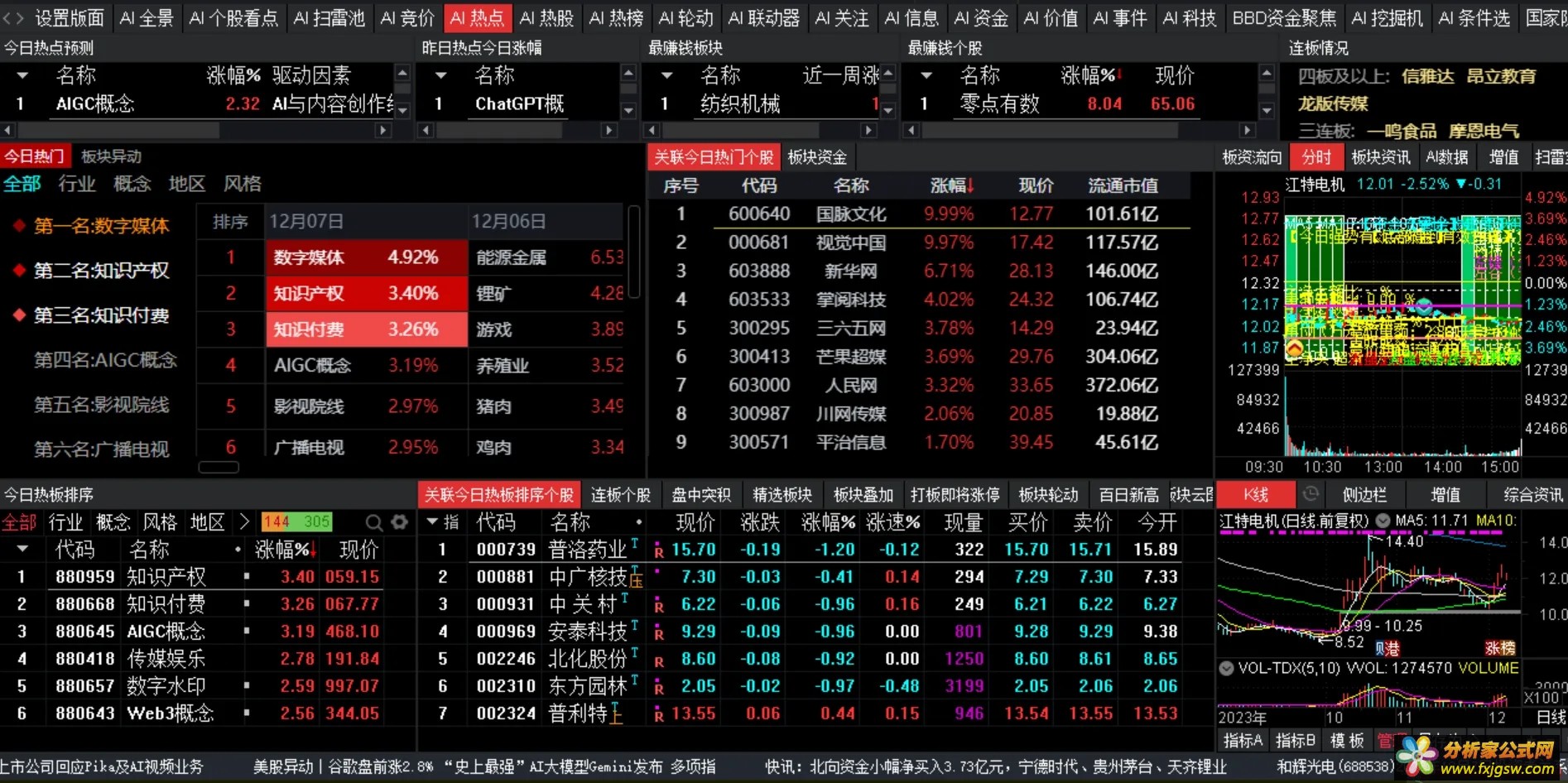Viewport: 1568px width, 783px height.
Task: Open the 板资流向 tab
Action: tap(1252, 157)
